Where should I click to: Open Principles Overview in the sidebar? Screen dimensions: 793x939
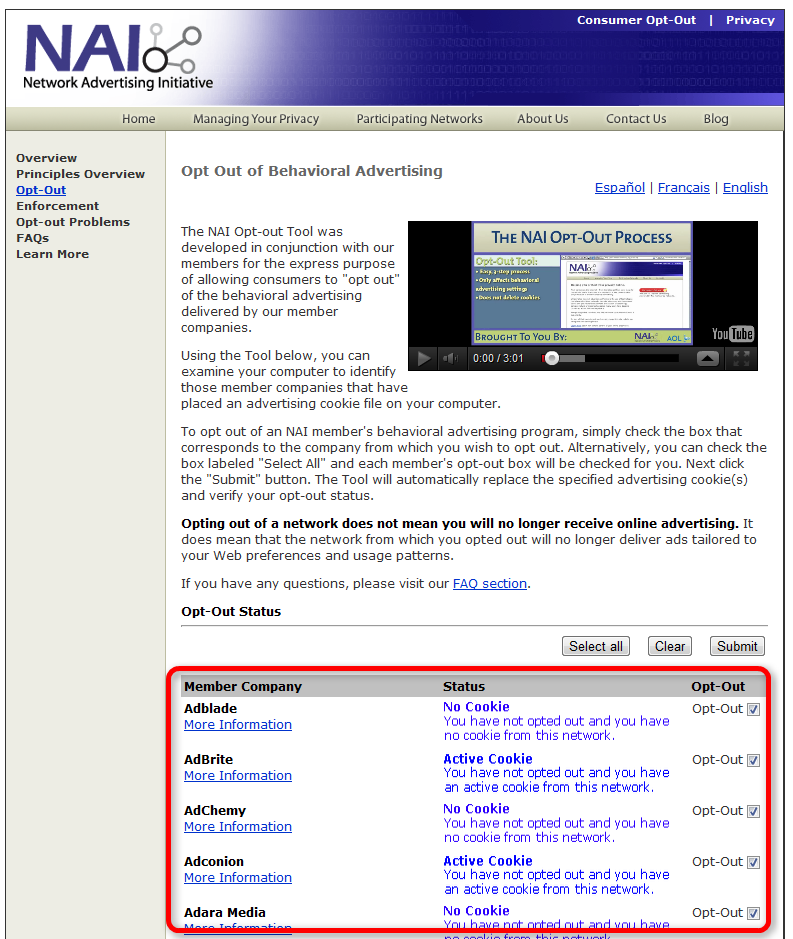pyautogui.click(x=80, y=174)
